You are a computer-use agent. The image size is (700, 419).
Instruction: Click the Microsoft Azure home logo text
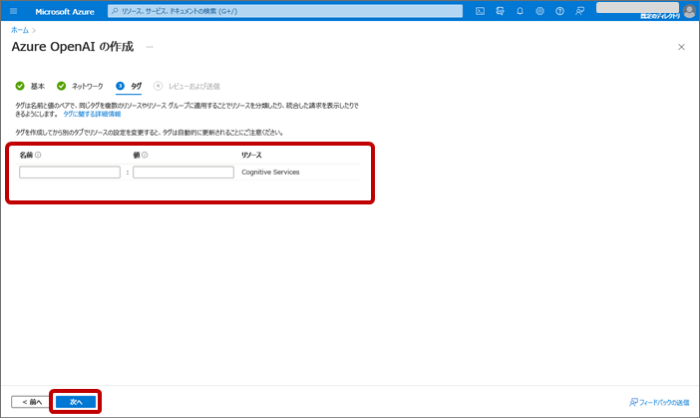[x=65, y=12]
